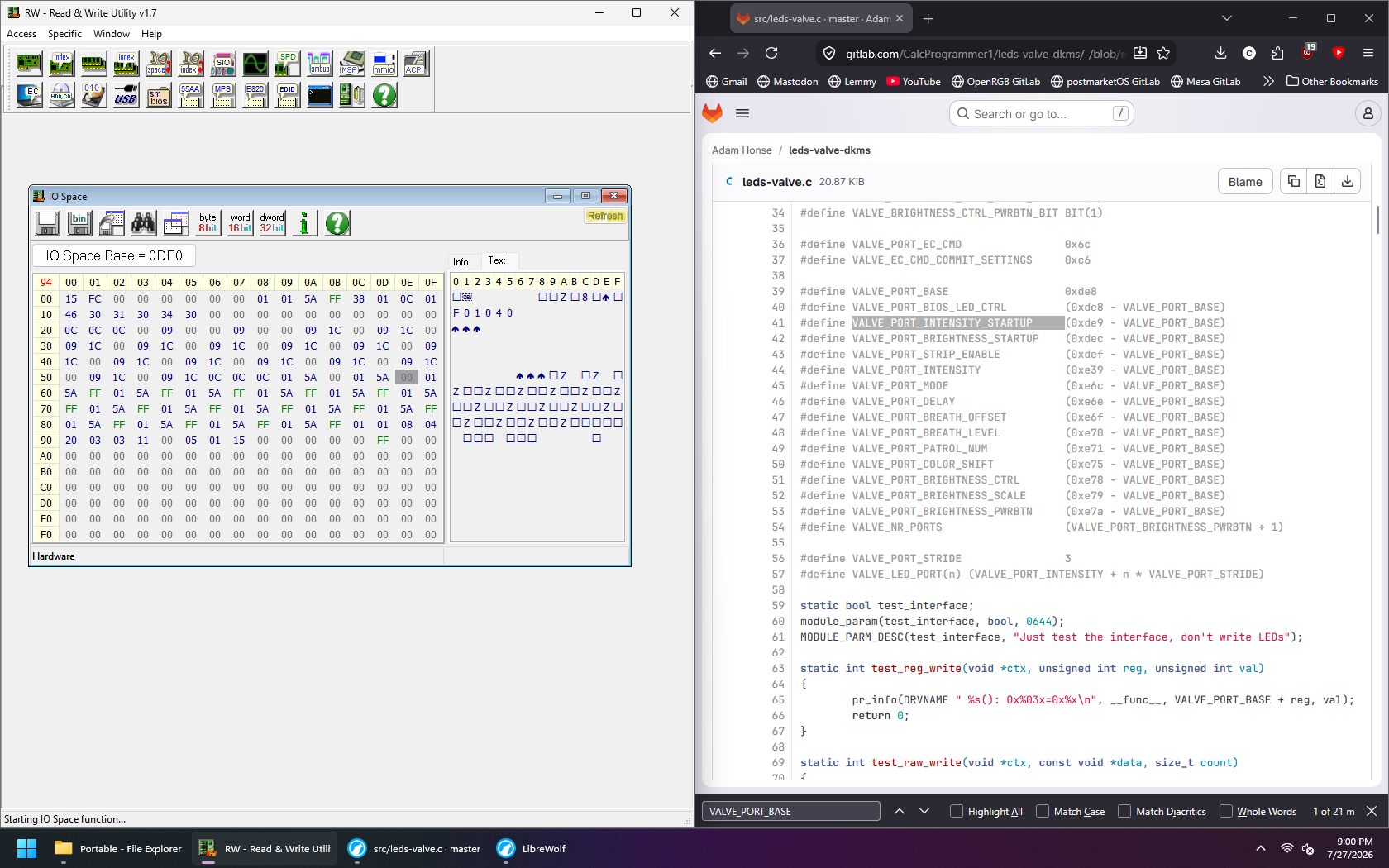Open the EDID viewer icon
This screenshot has width=1389, height=868.
(x=287, y=95)
